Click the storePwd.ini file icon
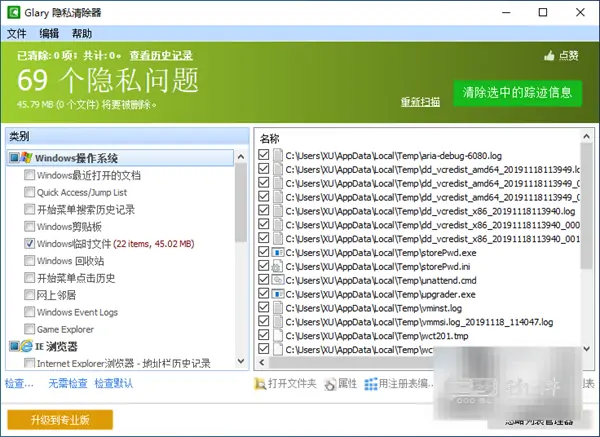 coord(277,266)
